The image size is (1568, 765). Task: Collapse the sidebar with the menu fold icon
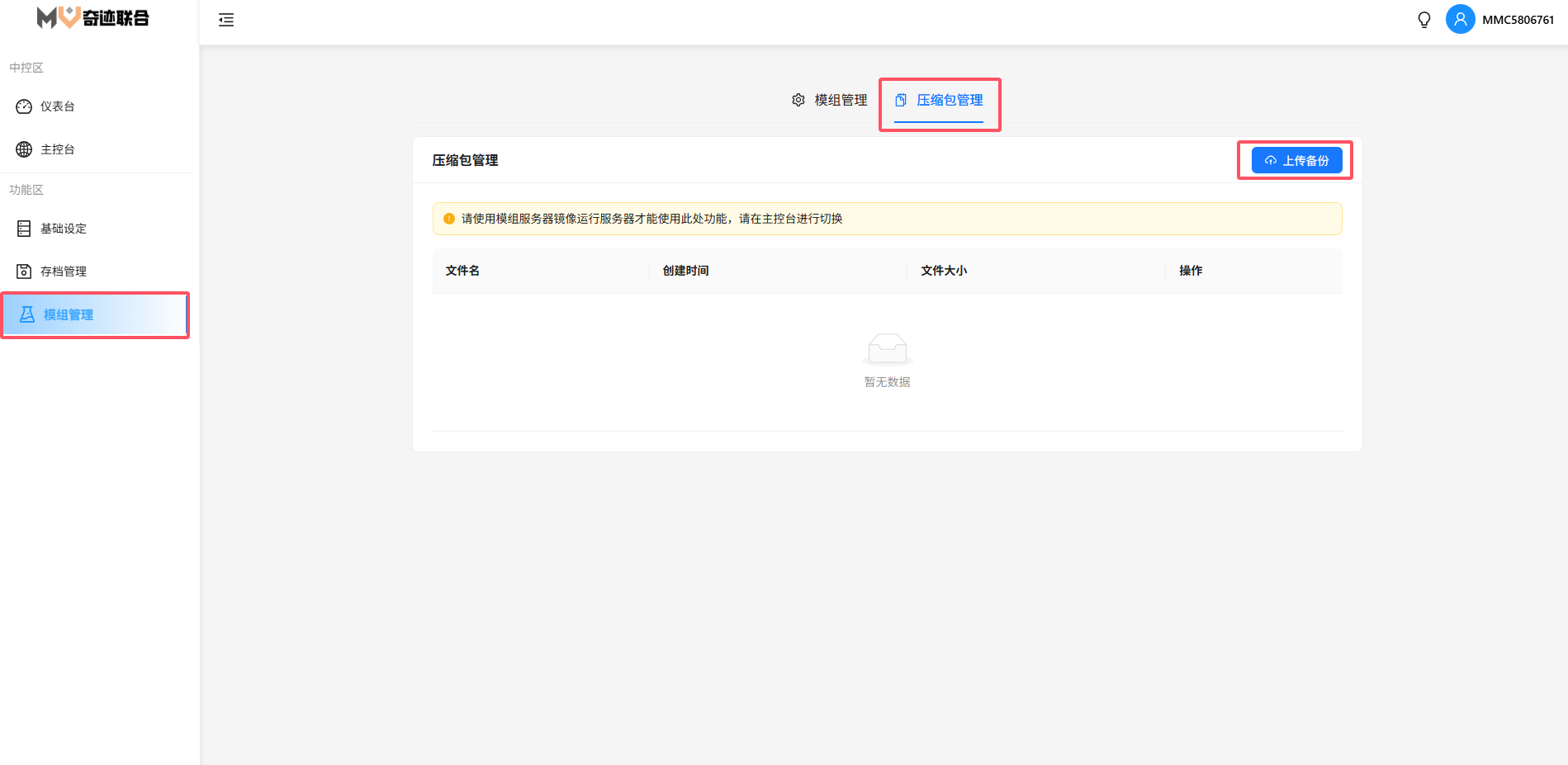coord(226,21)
